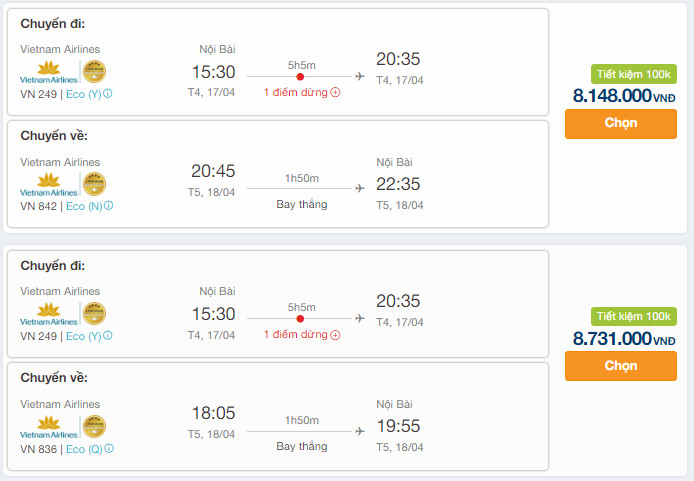Expand '1 điểm dừng' plus icon in first itinerary

pos(335,92)
